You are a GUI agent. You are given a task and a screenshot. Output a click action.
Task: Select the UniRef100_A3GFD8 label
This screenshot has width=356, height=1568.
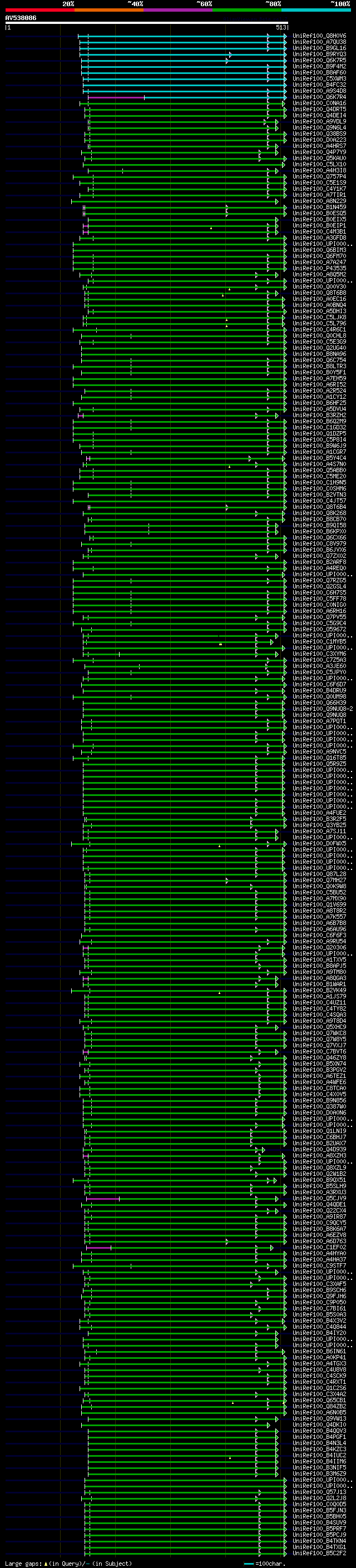pyautogui.click(x=319, y=238)
